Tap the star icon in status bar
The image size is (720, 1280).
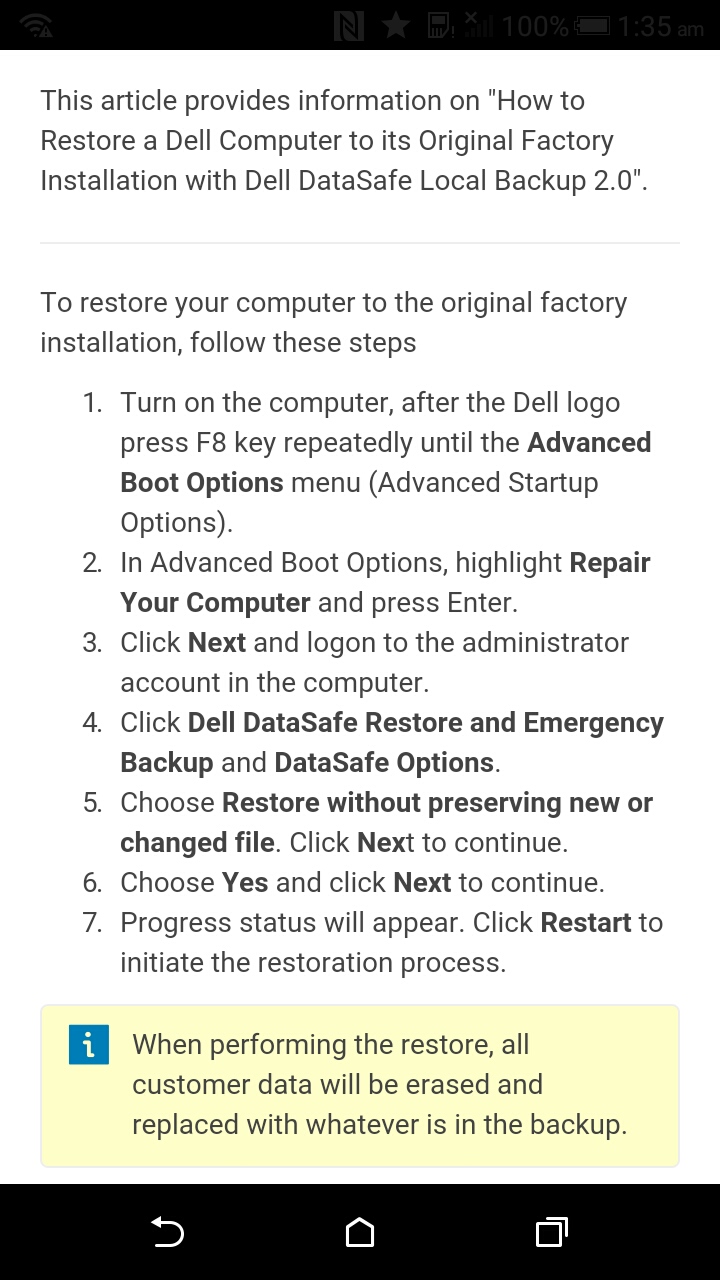tap(396, 26)
